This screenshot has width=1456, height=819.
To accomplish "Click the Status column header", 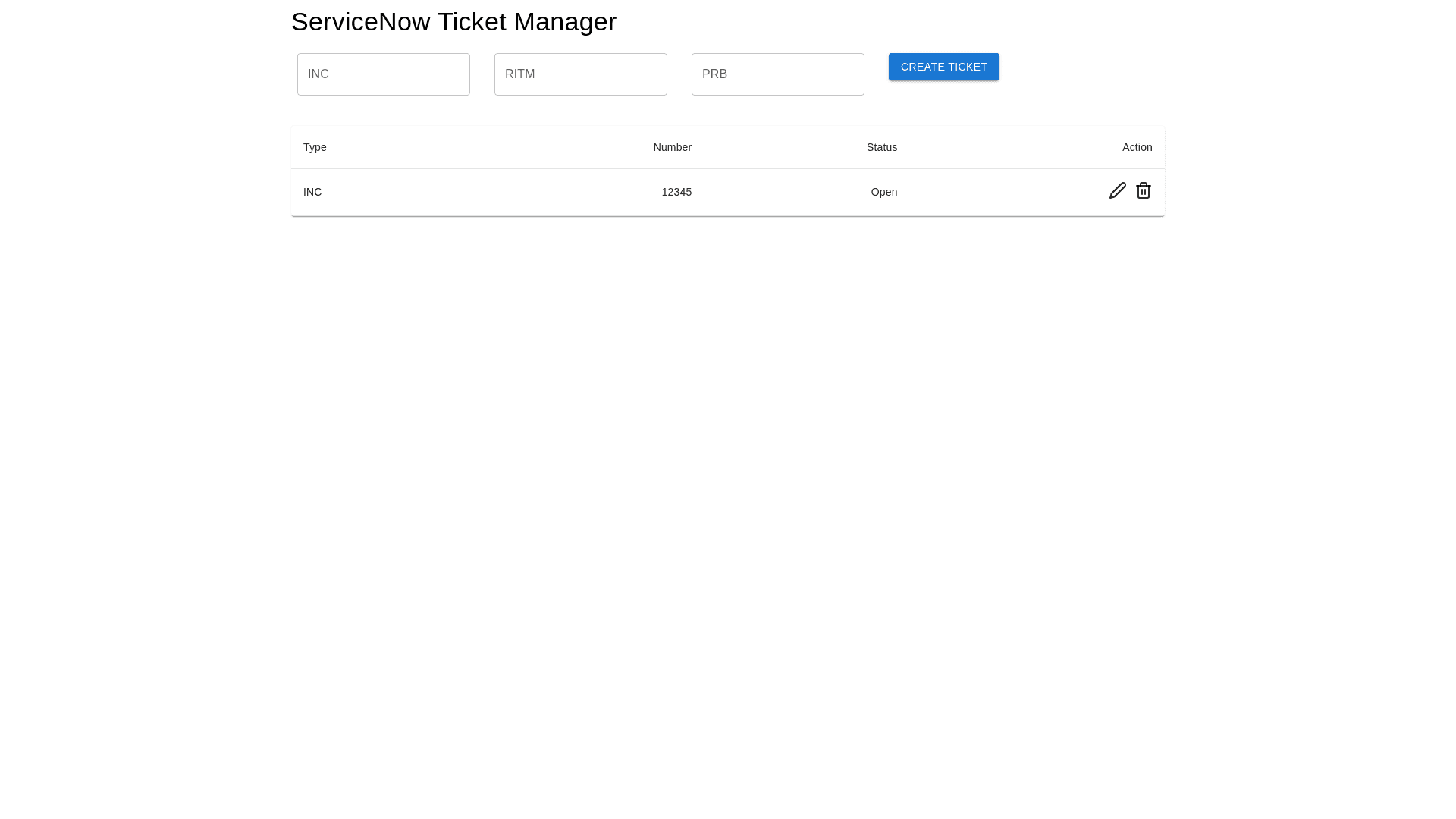I will tap(881, 147).
